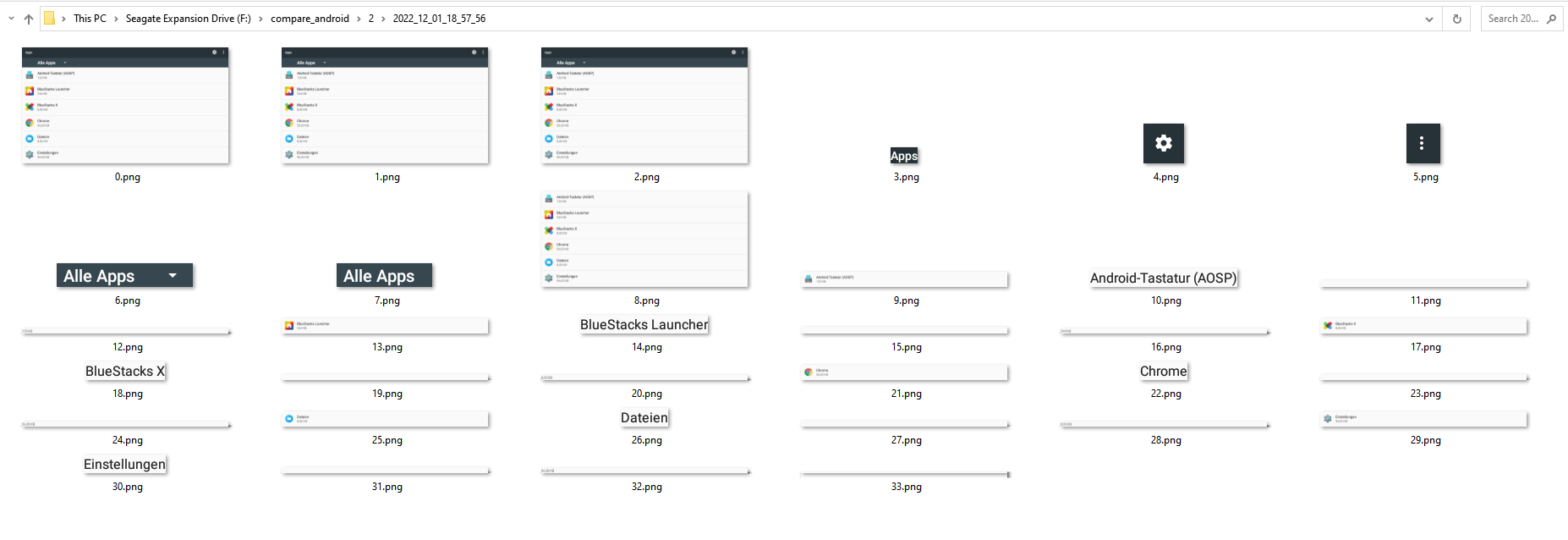Select the This PC breadcrumb
Screen dimensions: 1568x540
90,19
